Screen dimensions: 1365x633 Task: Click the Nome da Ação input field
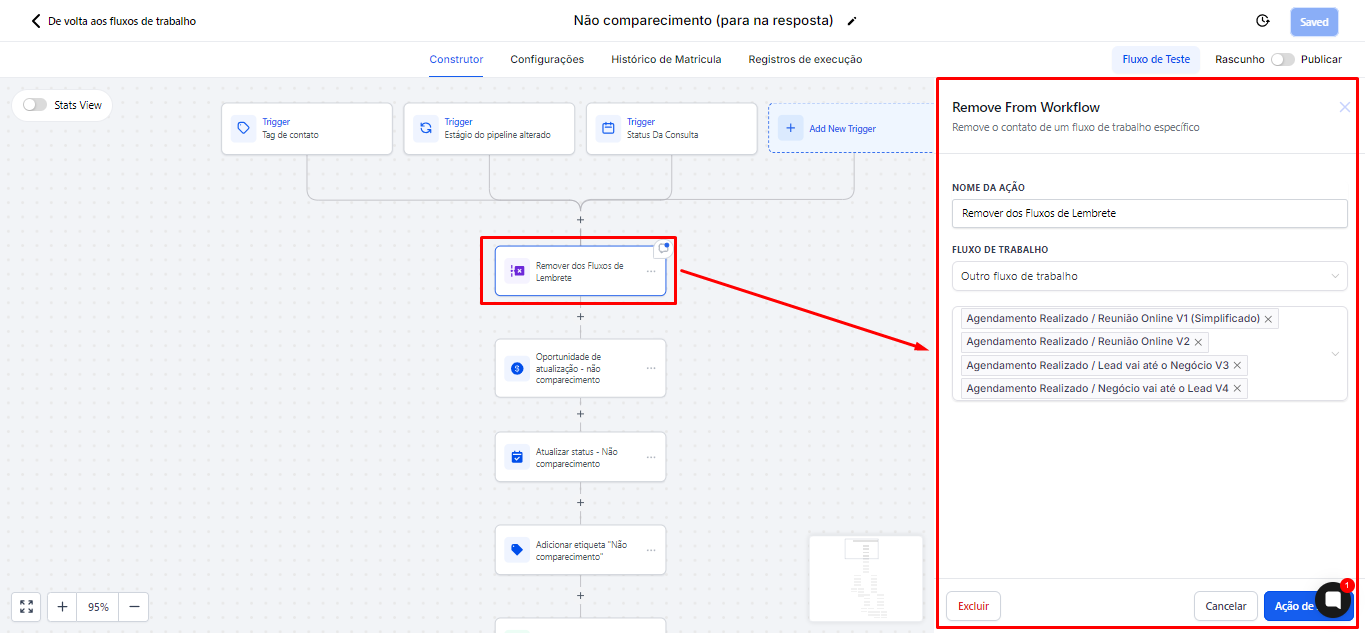pos(1149,213)
